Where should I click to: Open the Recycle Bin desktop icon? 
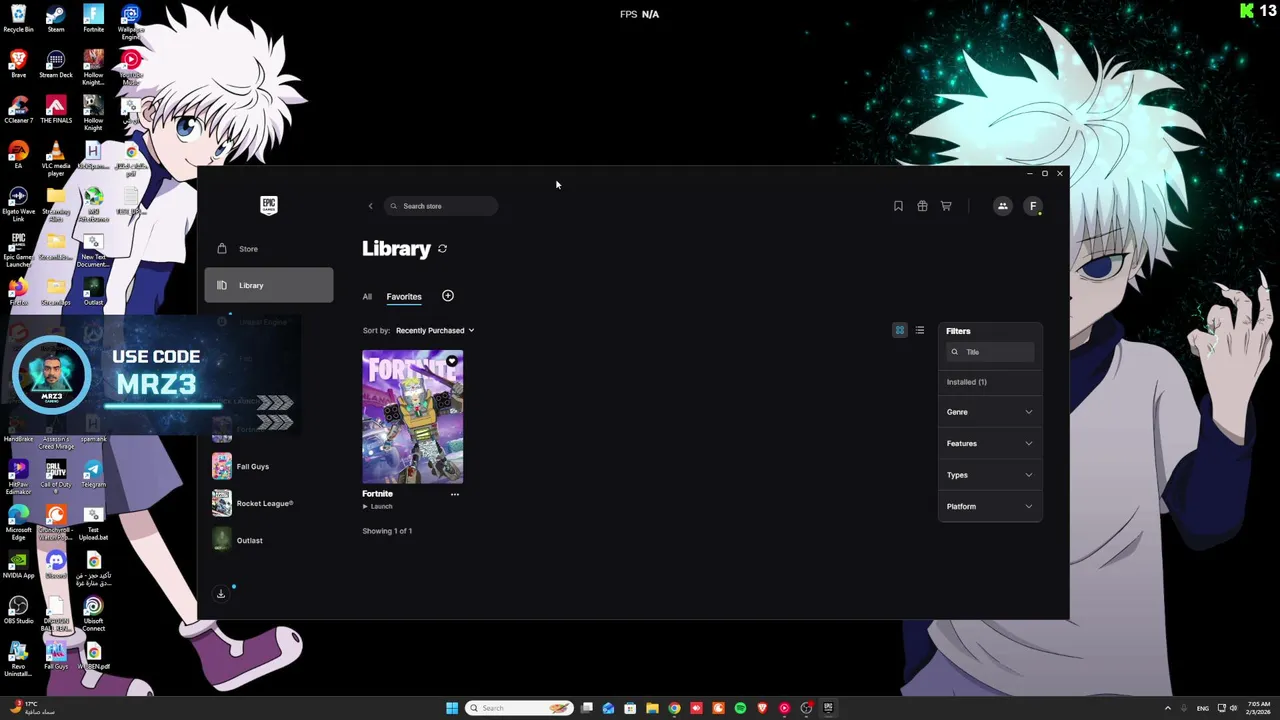click(18, 18)
